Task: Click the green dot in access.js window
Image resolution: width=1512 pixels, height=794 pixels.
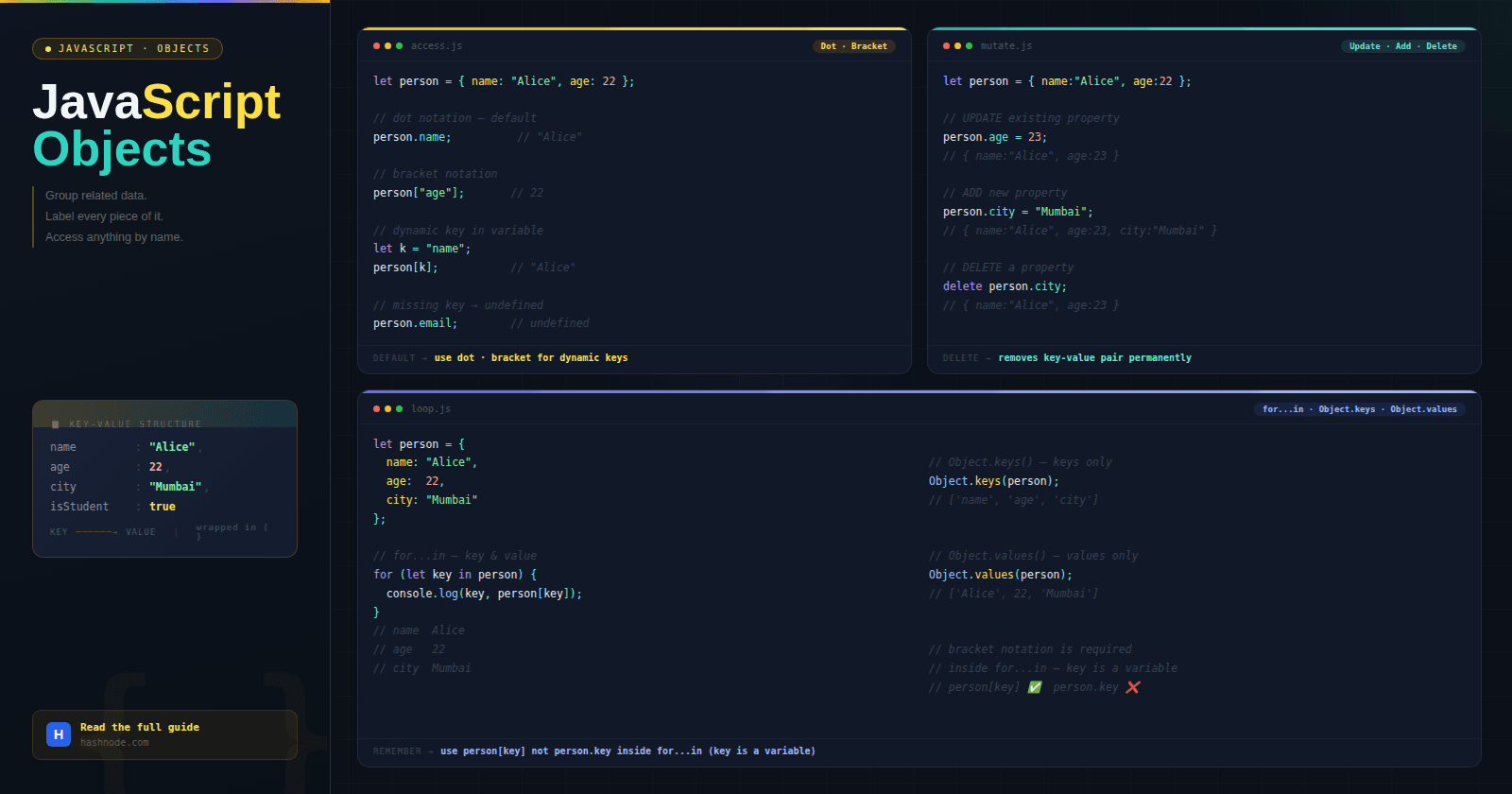Action: 399,46
